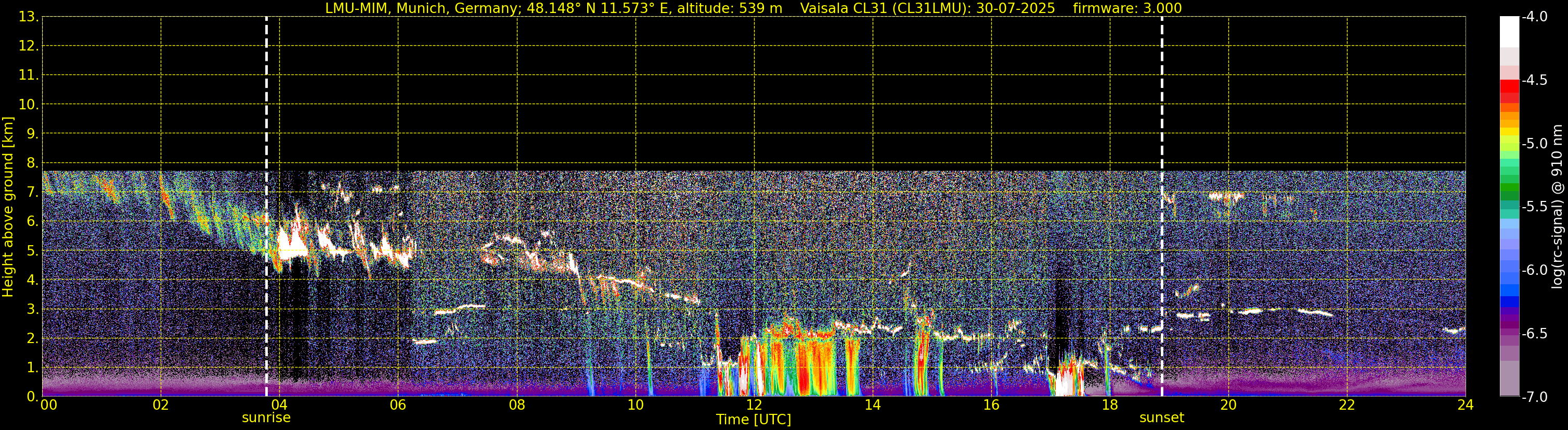
Task: Click the colorbar tick label '-4.5'
Action: tap(1534, 80)
